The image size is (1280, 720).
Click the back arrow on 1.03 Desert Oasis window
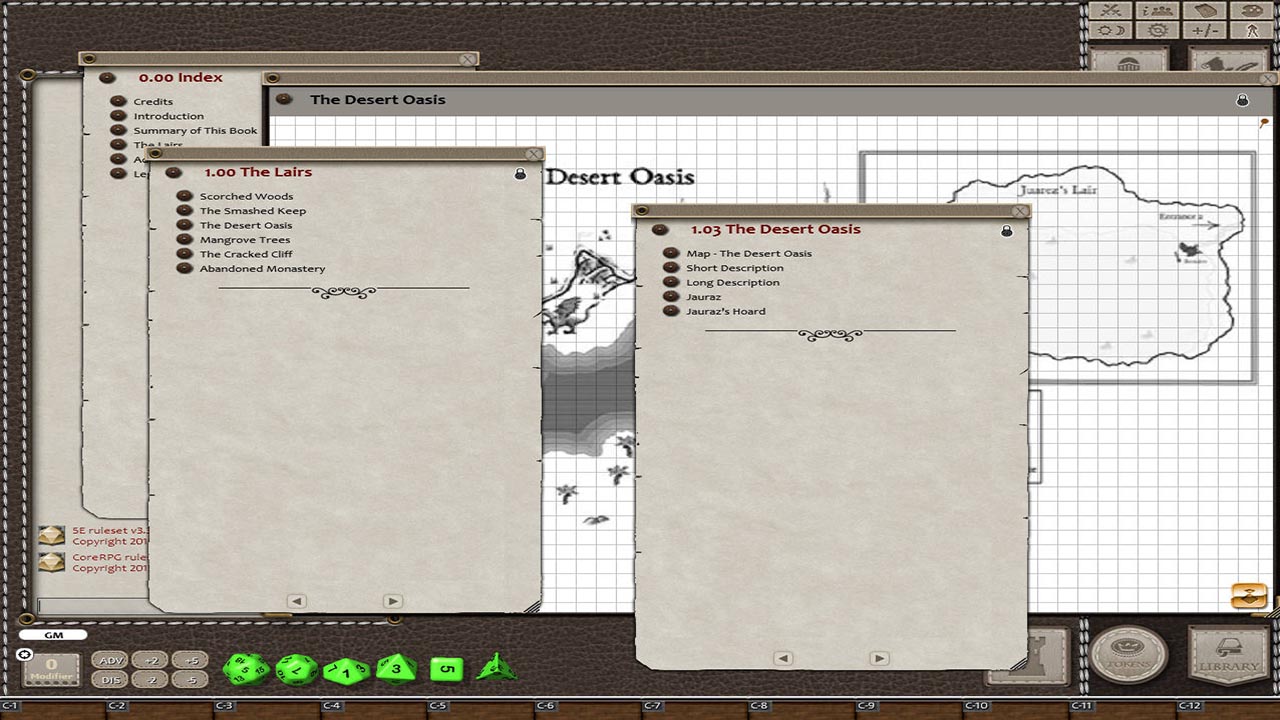tap(782, 658)
